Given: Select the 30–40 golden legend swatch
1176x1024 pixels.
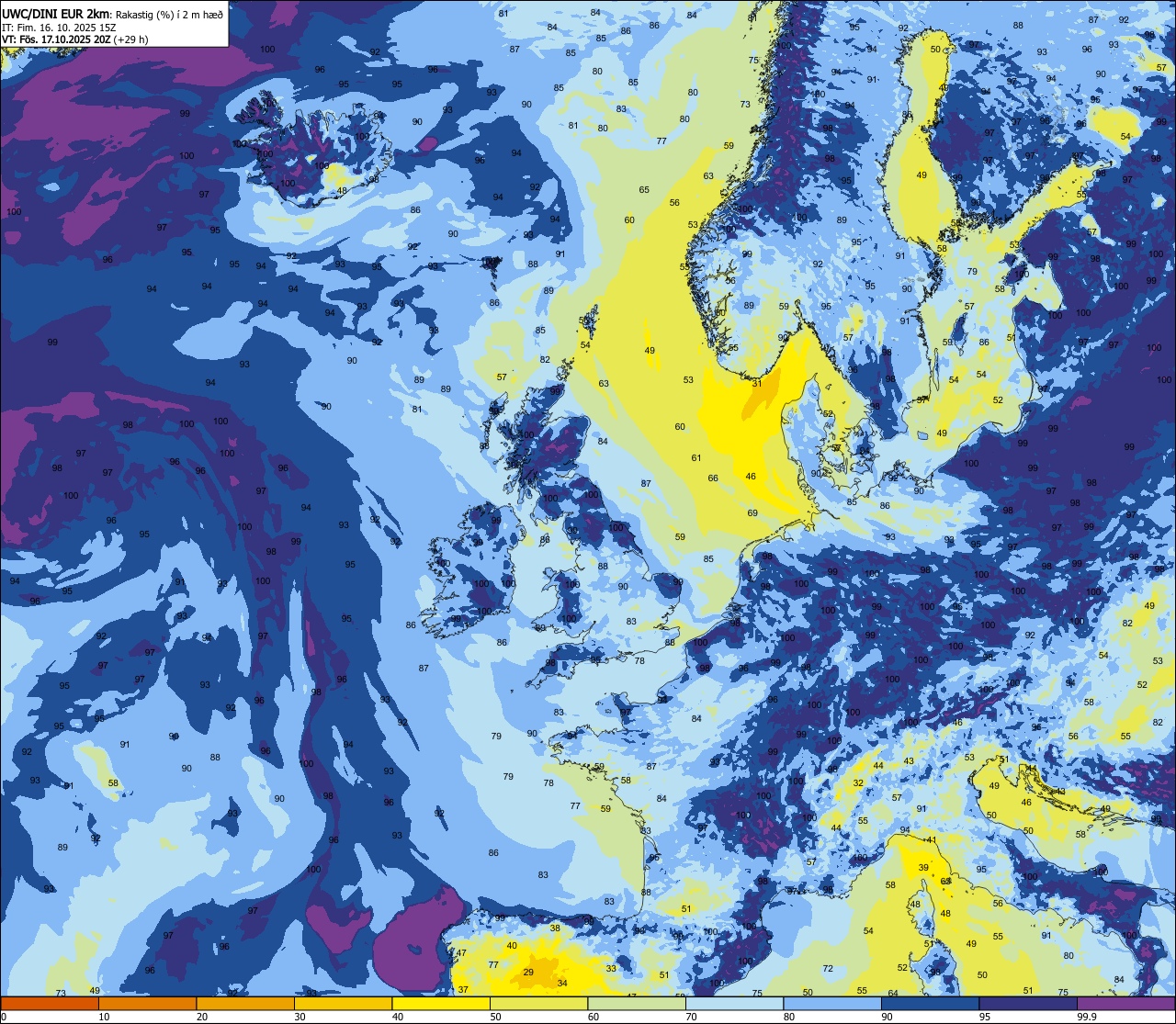Looking at the screenshot, I should (343, 1003).
